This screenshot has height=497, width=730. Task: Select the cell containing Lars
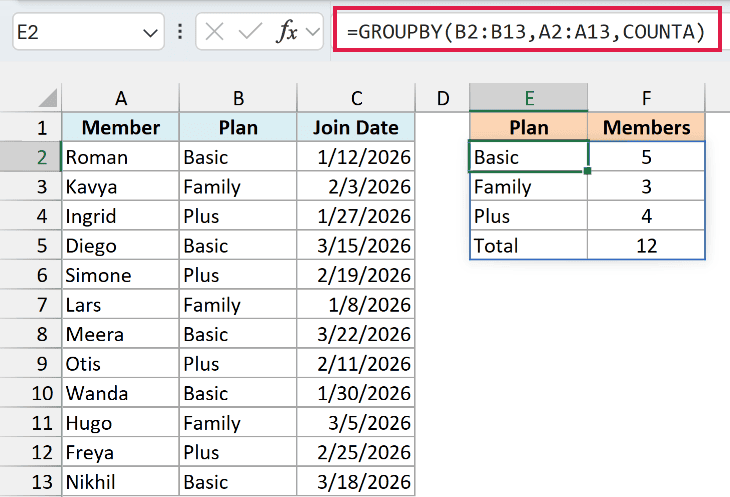coord(121,304)
